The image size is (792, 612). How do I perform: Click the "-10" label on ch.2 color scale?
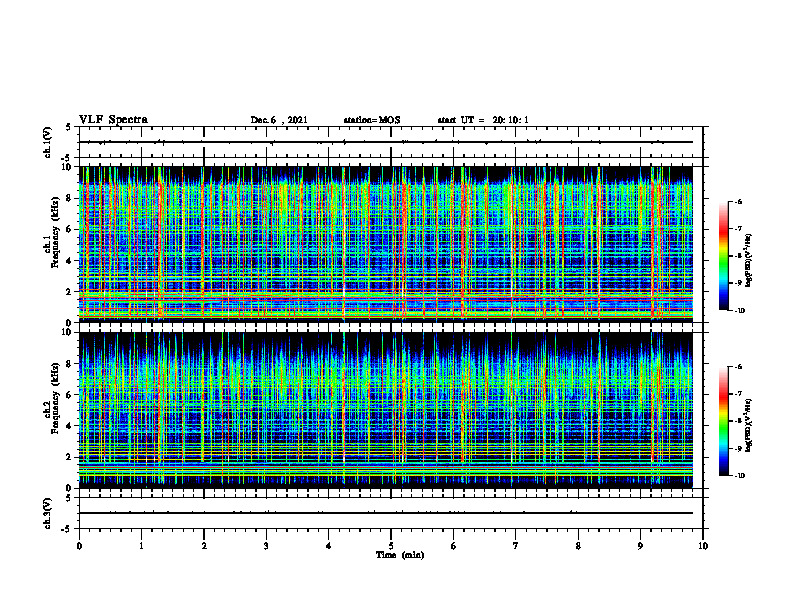coord(740,476)
